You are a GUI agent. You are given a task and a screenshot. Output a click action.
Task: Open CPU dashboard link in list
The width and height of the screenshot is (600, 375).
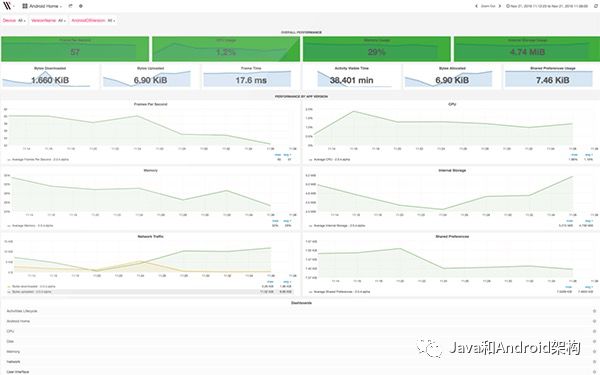pos(10,331)
